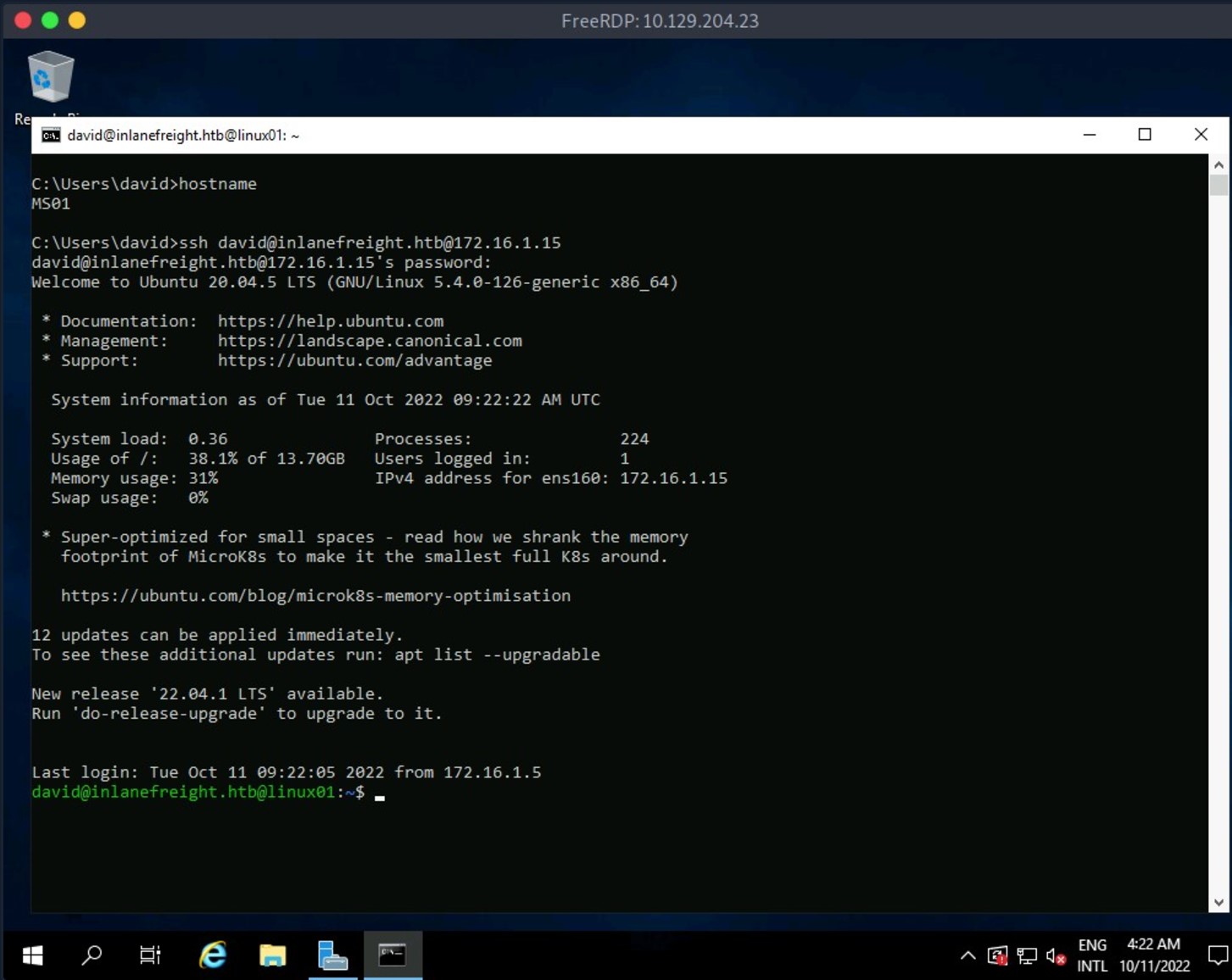Open File Explorer from taskbar
The height and width of the screenshot is (980, 1232).
[x=272, y=955]
